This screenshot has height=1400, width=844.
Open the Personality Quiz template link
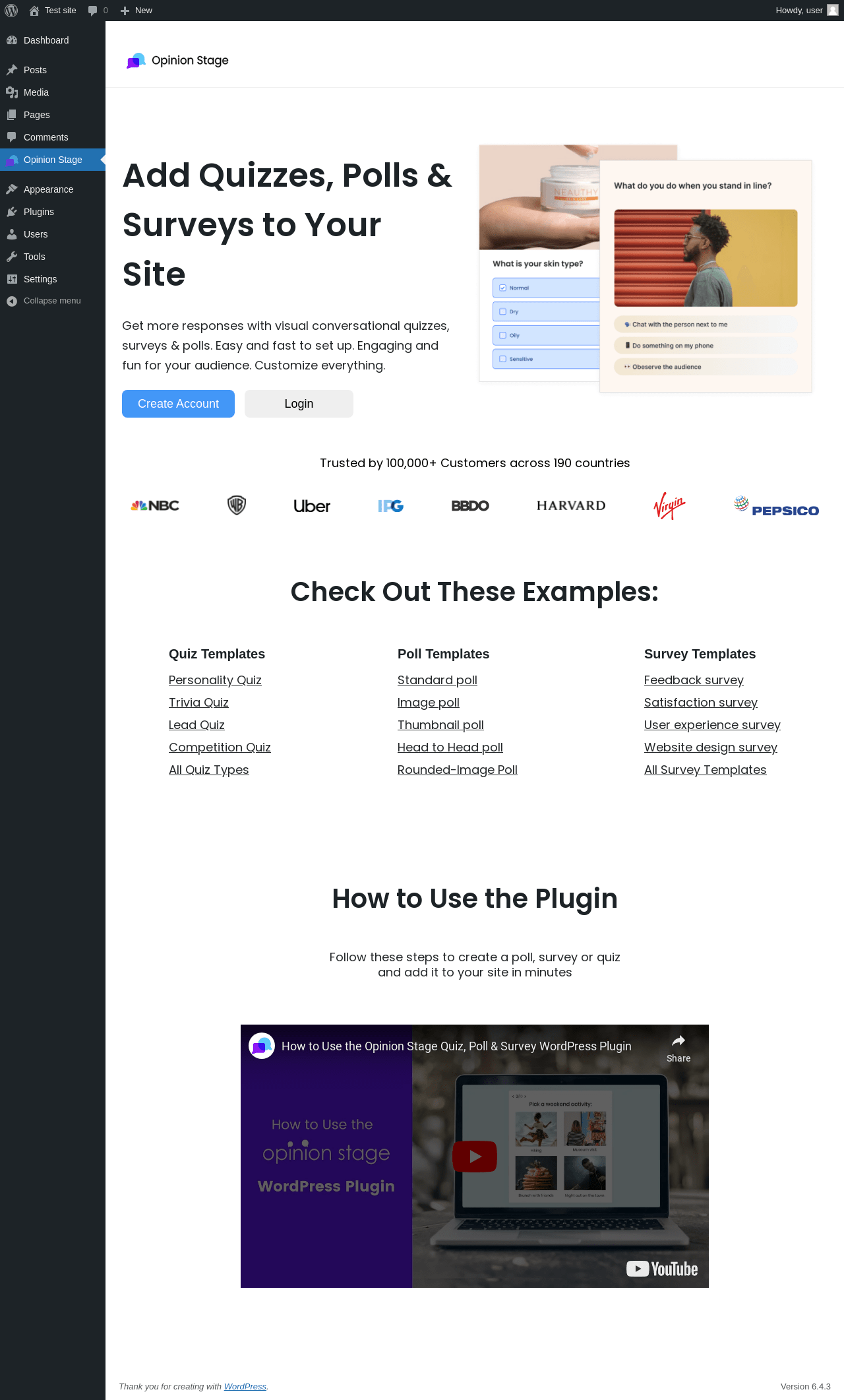[215, 680]
